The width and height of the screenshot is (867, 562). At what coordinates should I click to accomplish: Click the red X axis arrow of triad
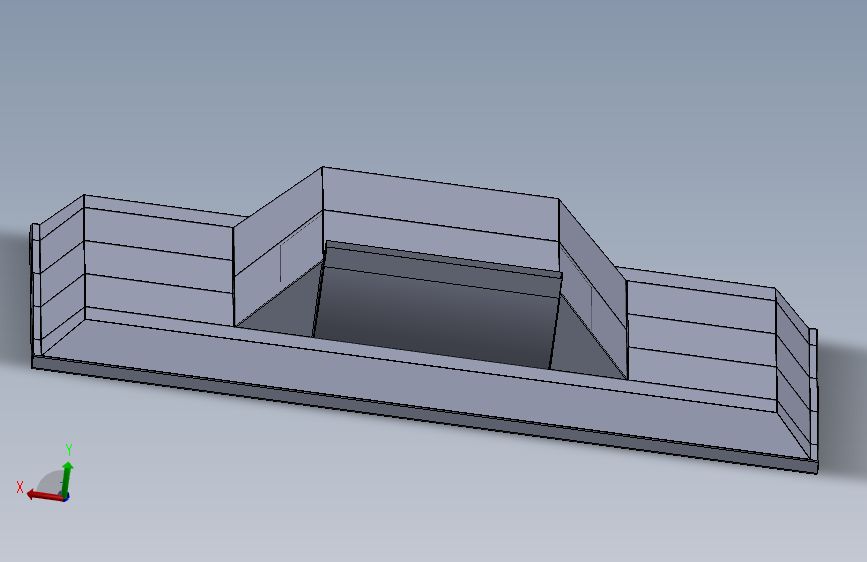[45, 495]
